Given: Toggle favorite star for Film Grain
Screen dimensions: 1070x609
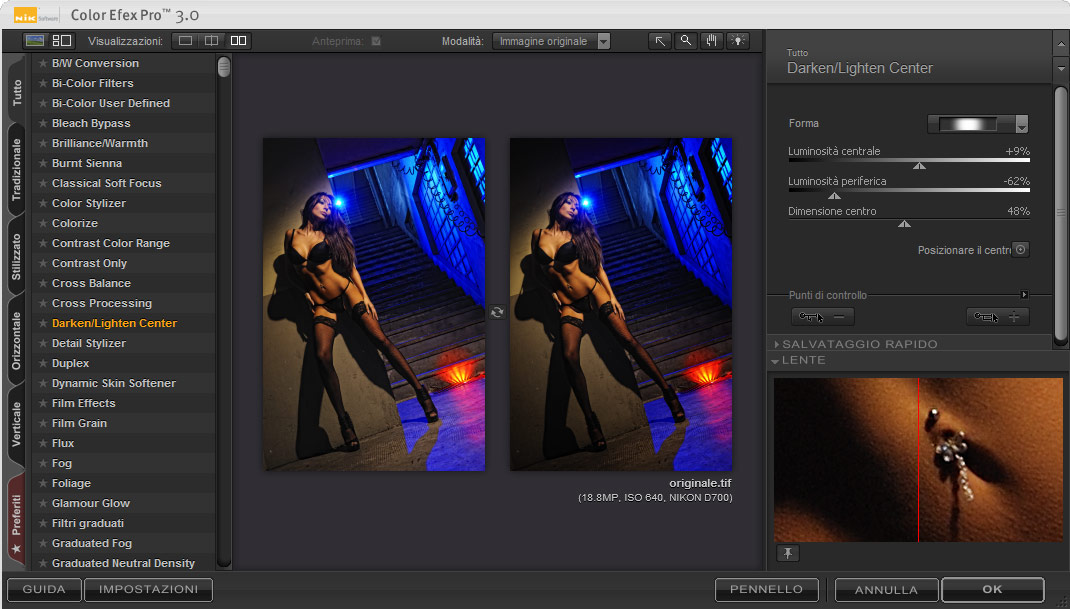Looking at the screenshot, I should (42, 423).
